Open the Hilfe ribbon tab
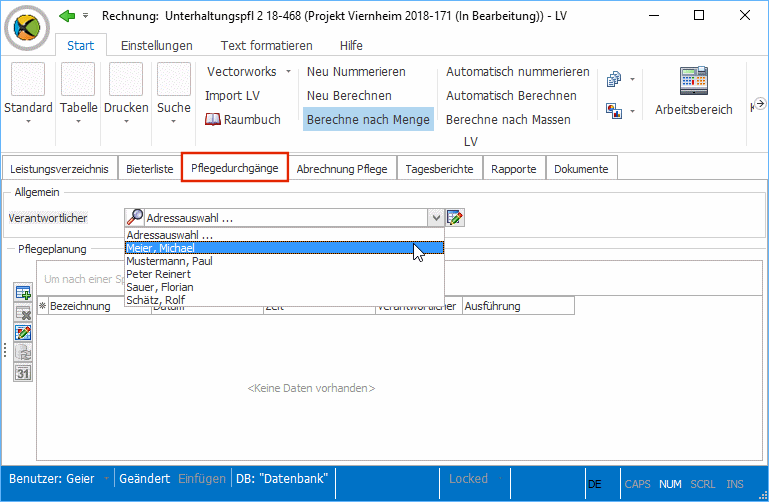769x502 pixels. tap(351, 46)
